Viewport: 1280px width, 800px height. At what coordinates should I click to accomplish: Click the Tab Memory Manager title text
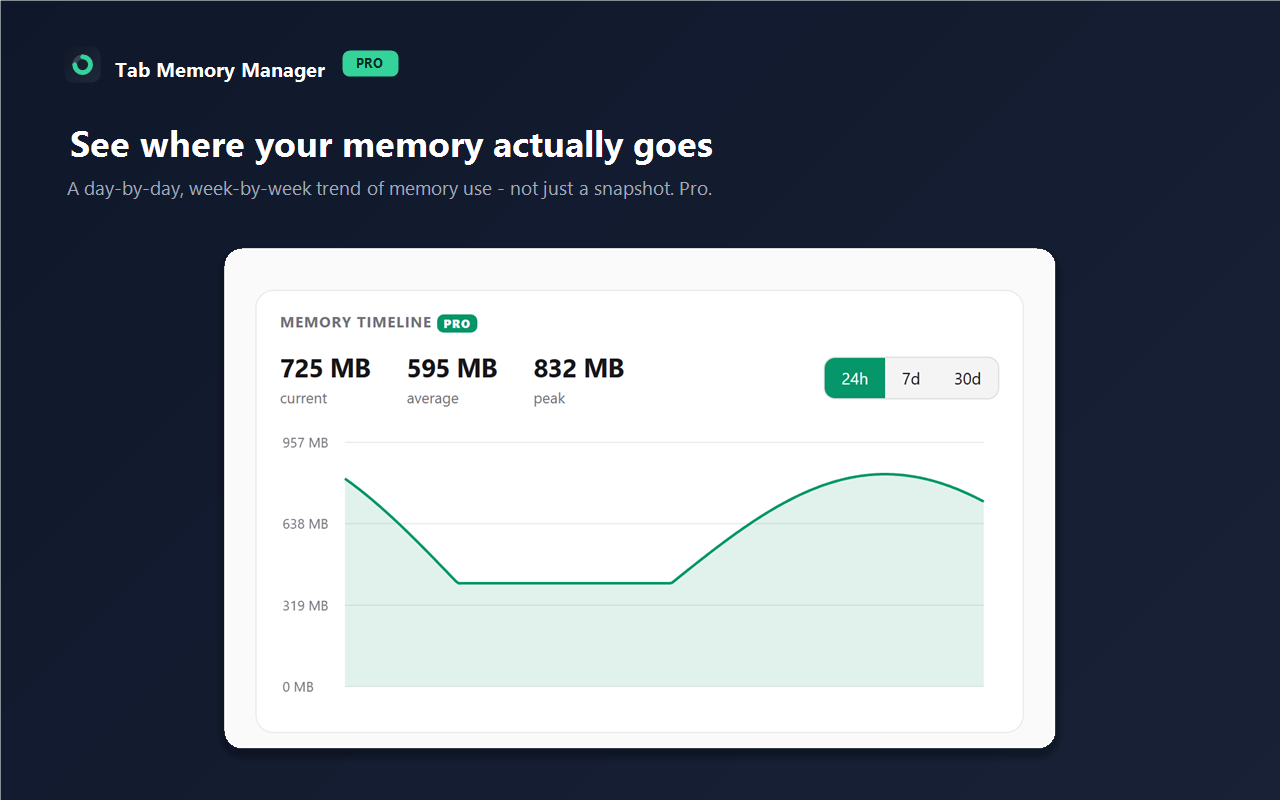[x=220, y=70]
